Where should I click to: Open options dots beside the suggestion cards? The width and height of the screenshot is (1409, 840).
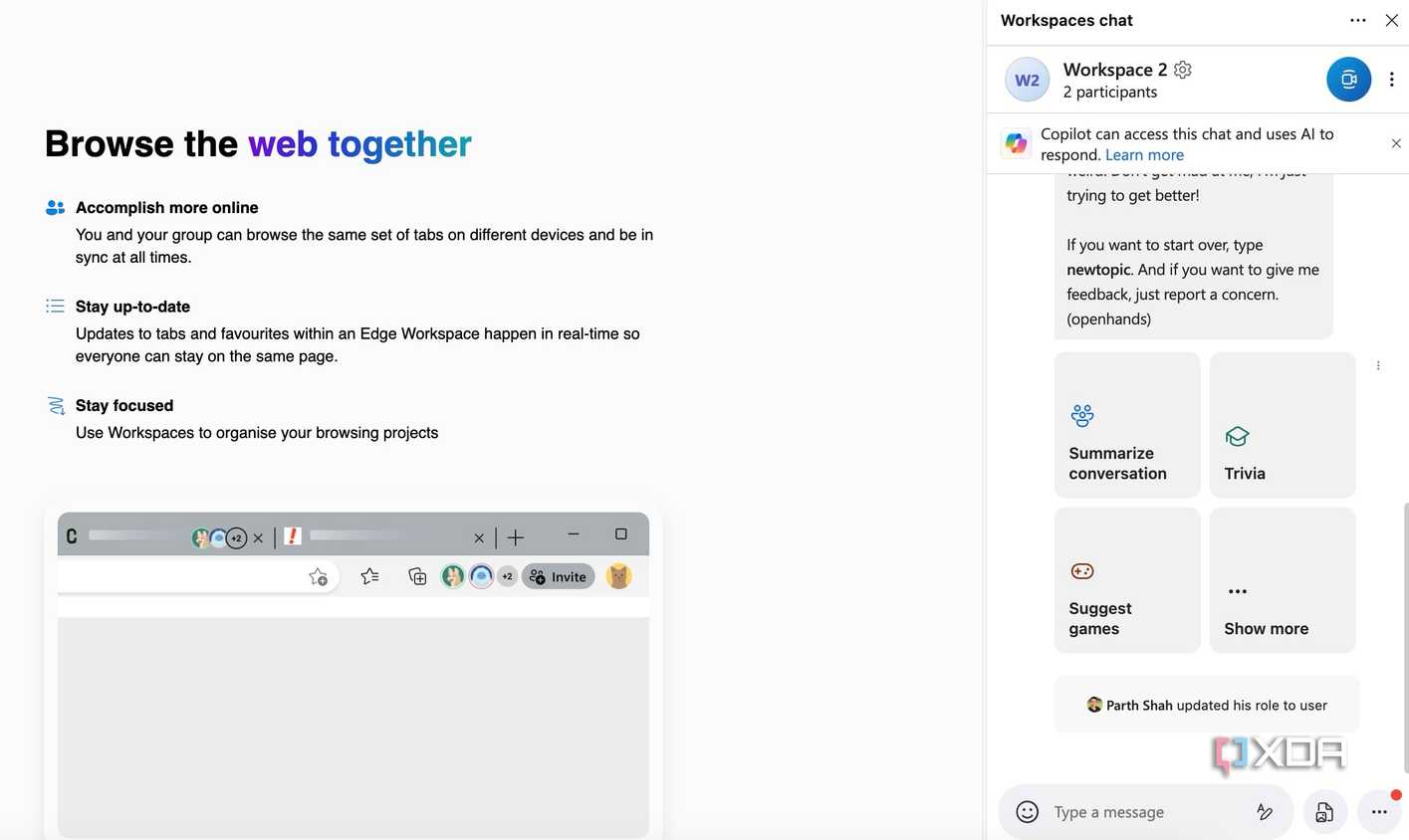1378,365
